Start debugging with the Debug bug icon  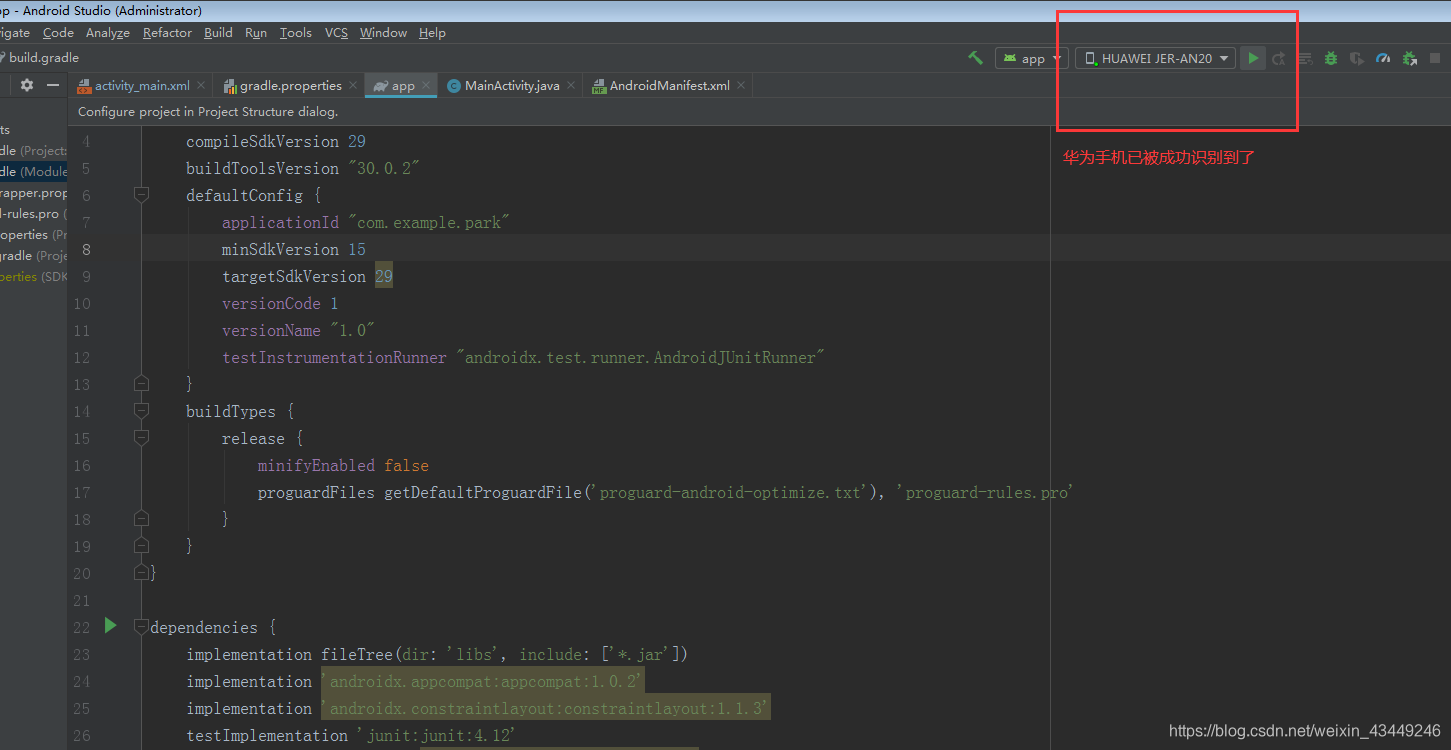(x=1330, y=58)
